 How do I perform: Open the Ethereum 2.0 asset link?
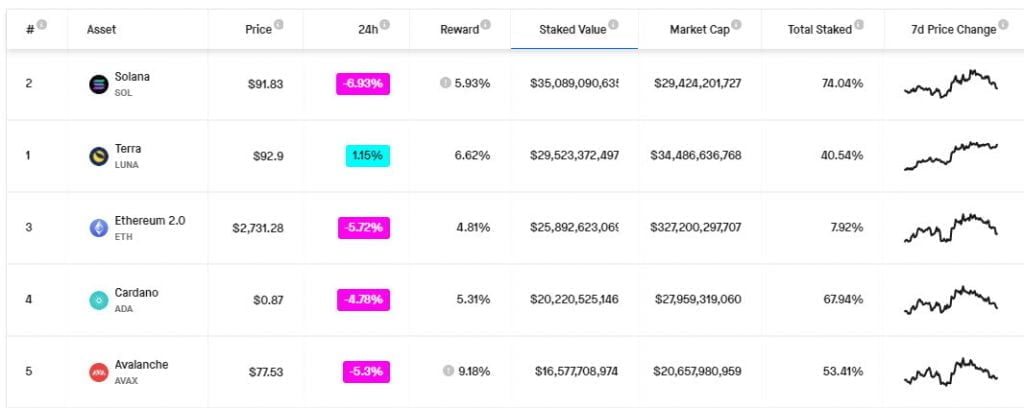[x=151, y=221]
